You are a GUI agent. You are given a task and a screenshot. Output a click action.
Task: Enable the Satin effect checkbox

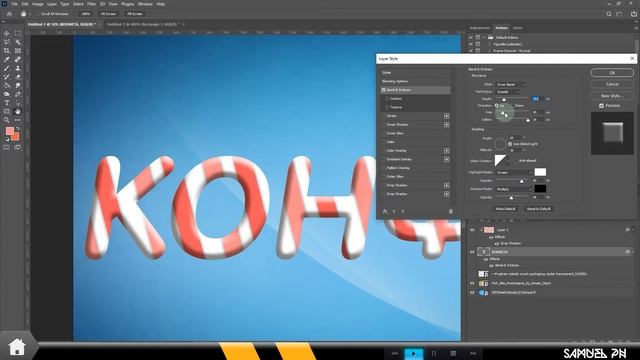tap(384, 142)
